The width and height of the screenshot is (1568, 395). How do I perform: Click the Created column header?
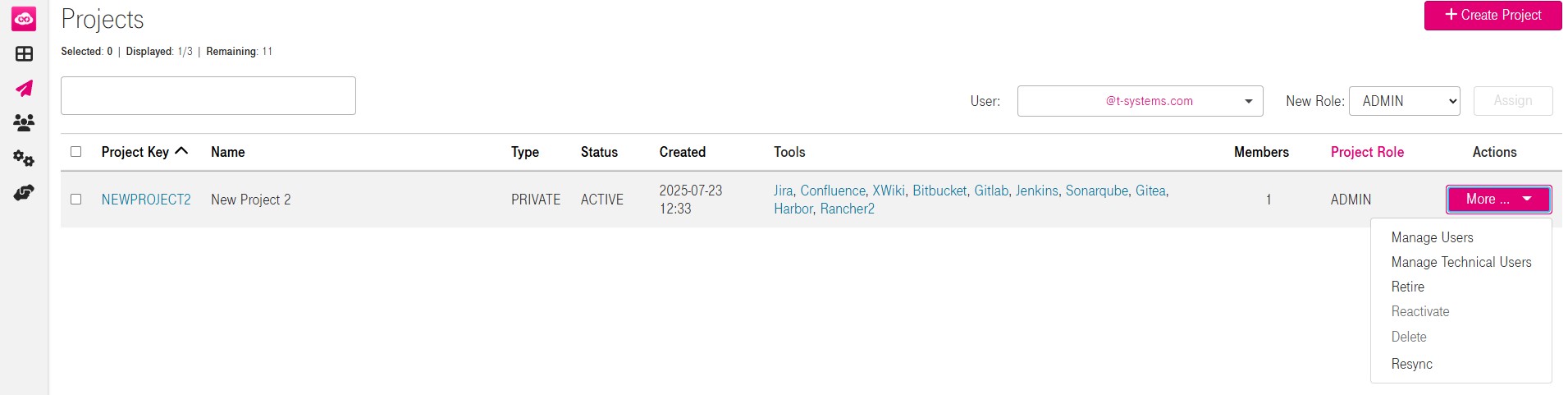682,152
